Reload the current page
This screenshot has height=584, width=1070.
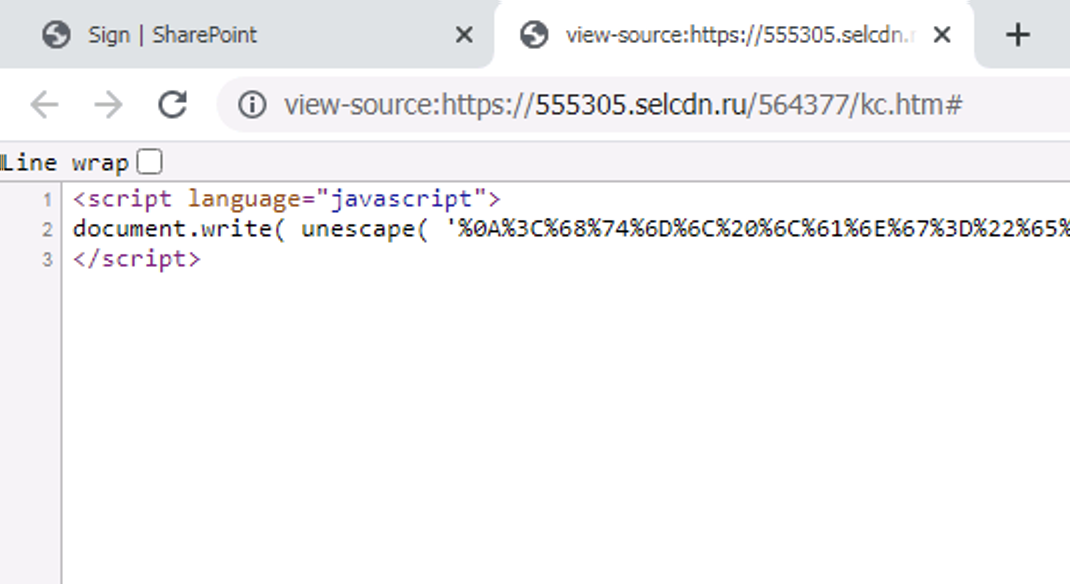173,105
